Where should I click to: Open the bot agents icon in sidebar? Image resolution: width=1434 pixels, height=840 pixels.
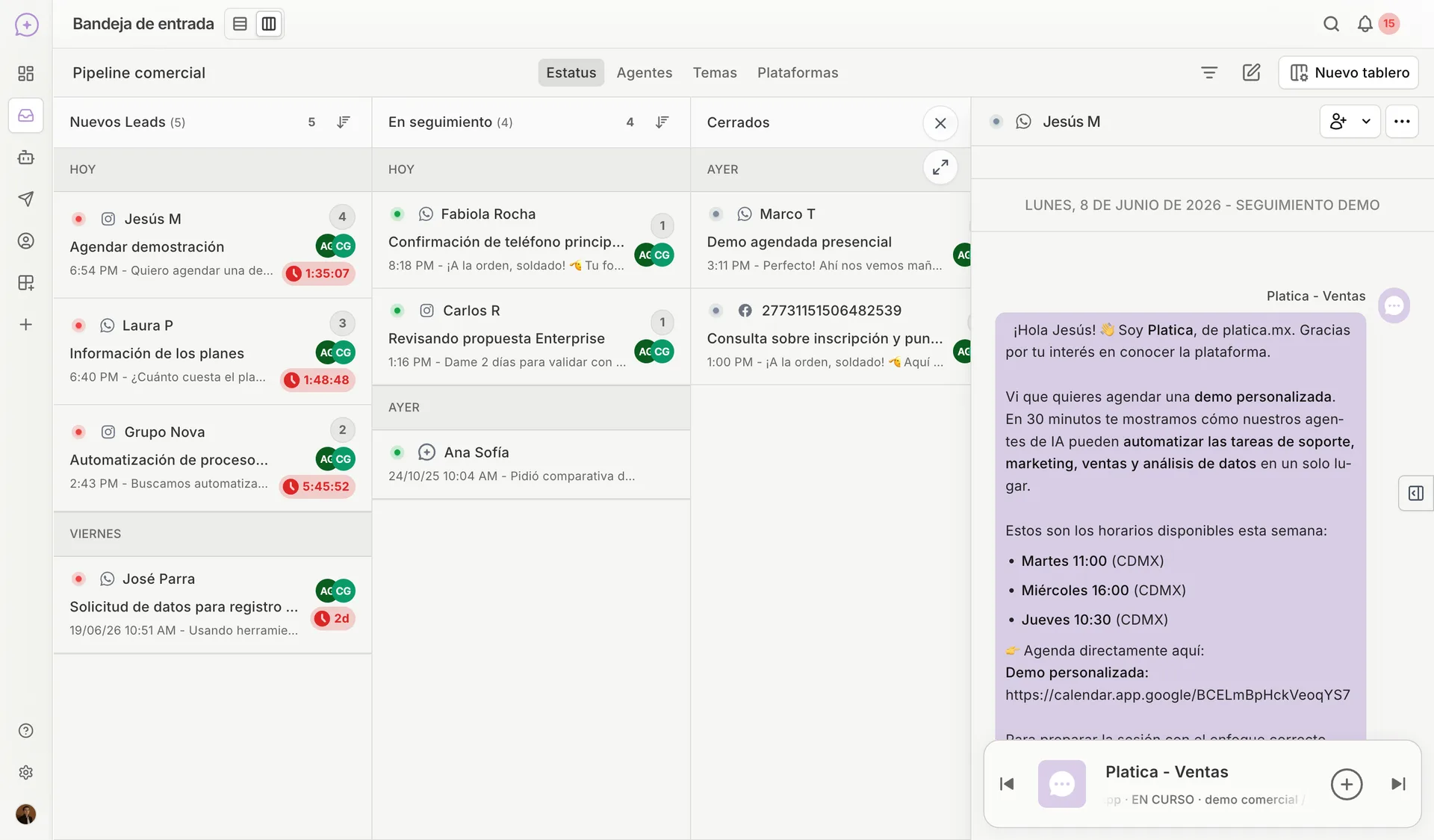point(25,158)
